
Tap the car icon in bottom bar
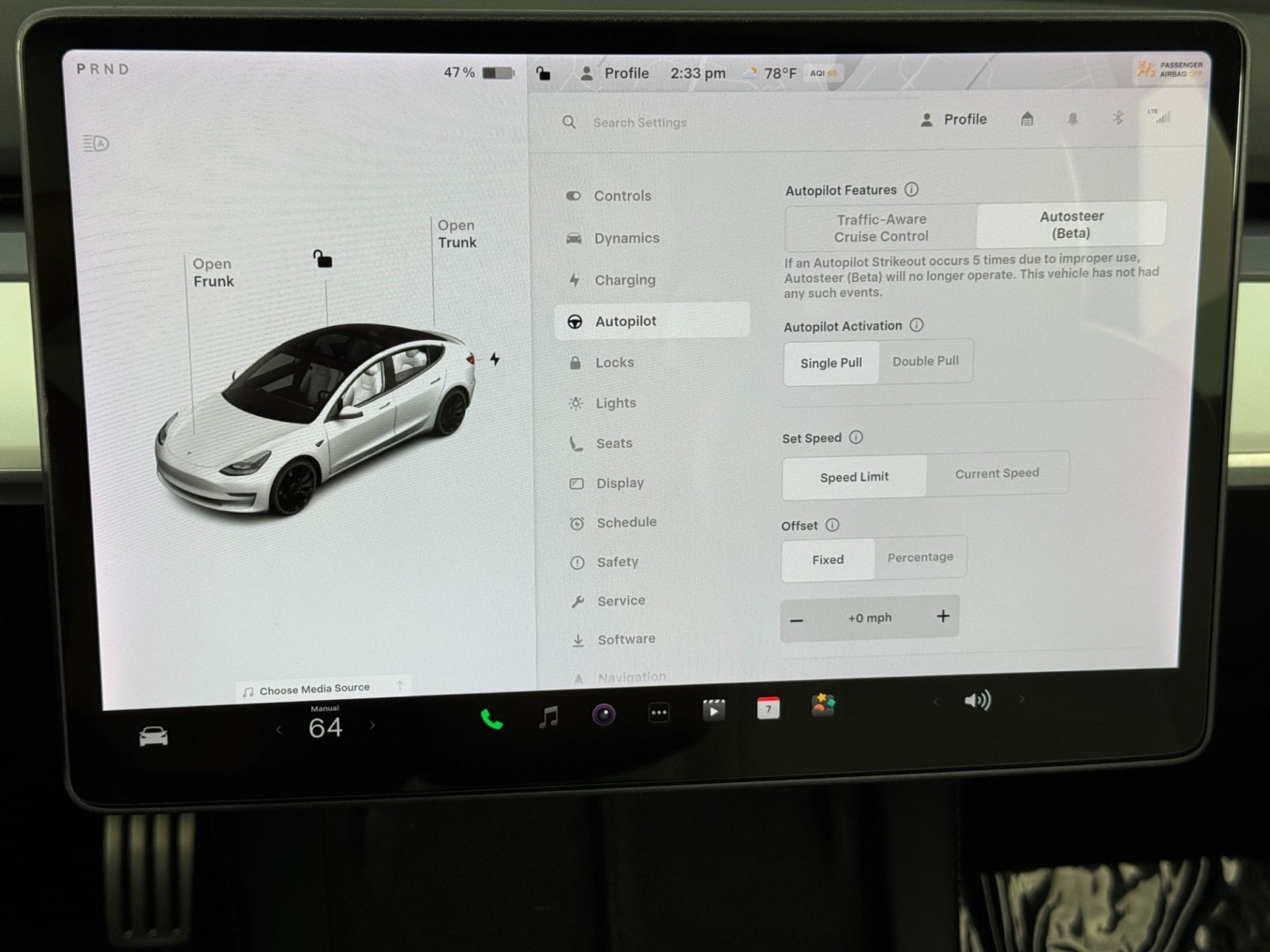pos(153,737)
